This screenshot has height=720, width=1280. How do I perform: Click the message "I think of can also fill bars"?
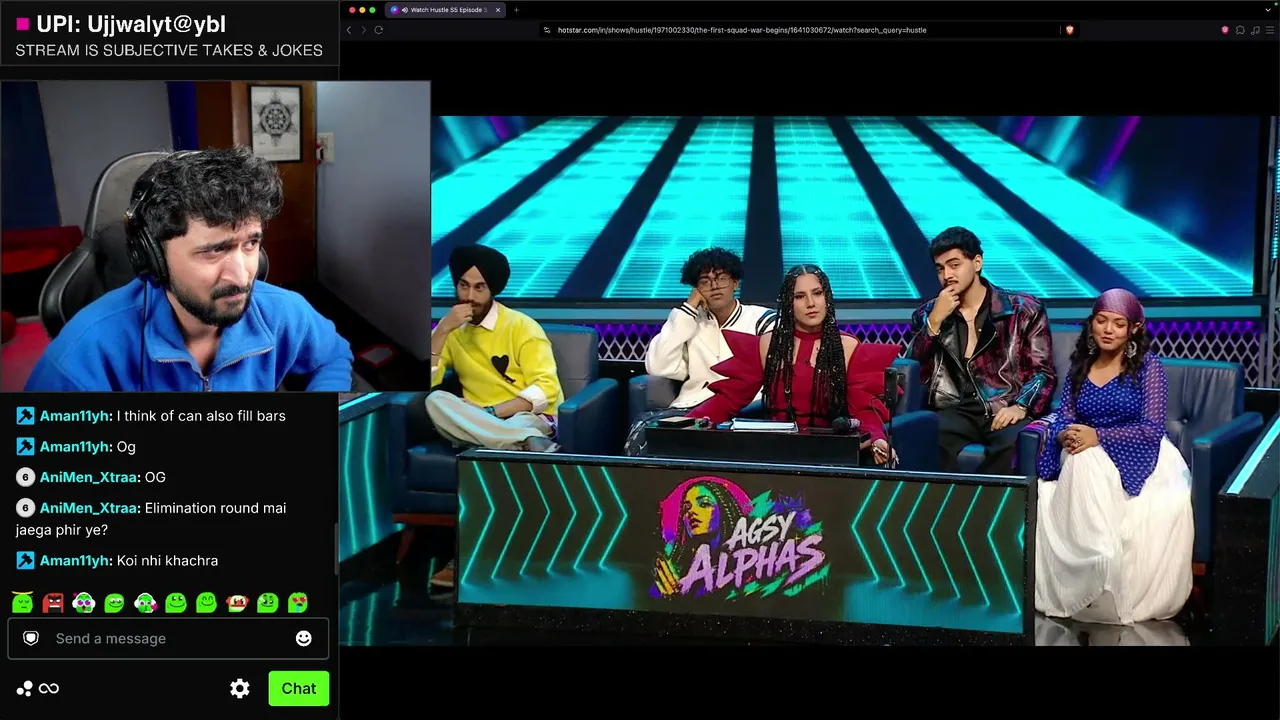click(201, 416)
